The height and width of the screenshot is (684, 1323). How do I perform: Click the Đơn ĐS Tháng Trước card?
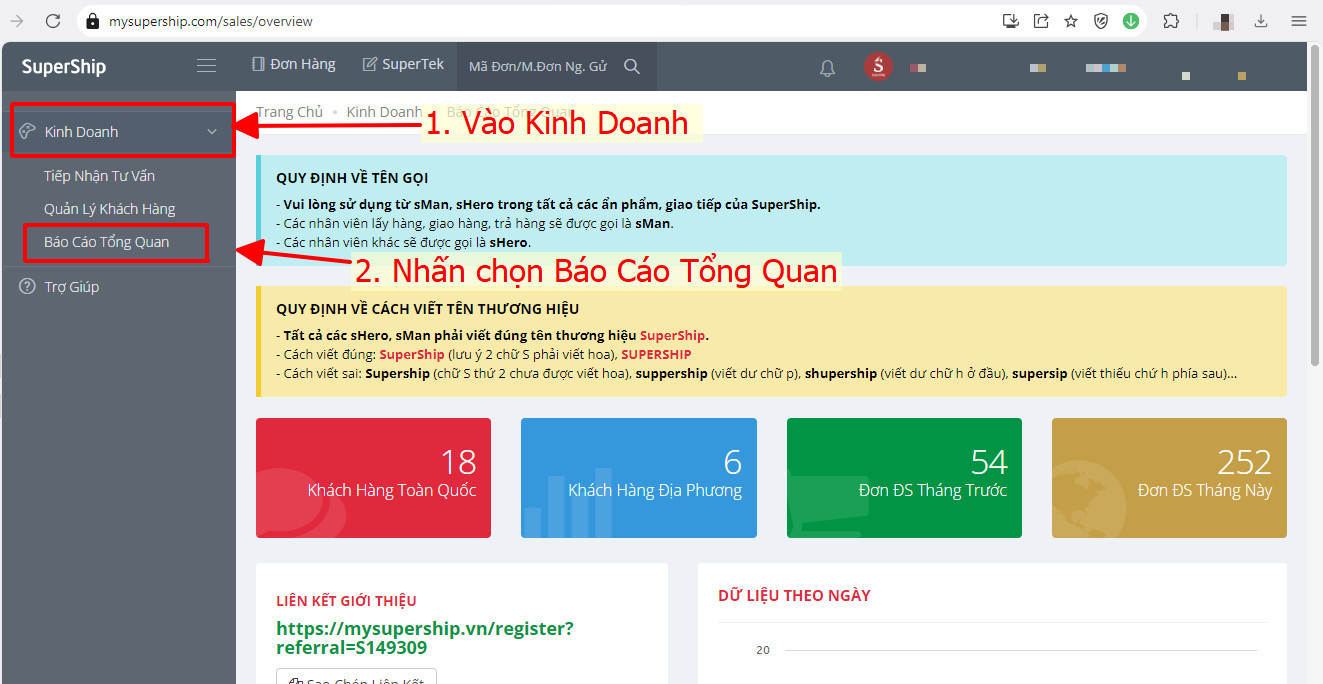(x=904, y=478)
